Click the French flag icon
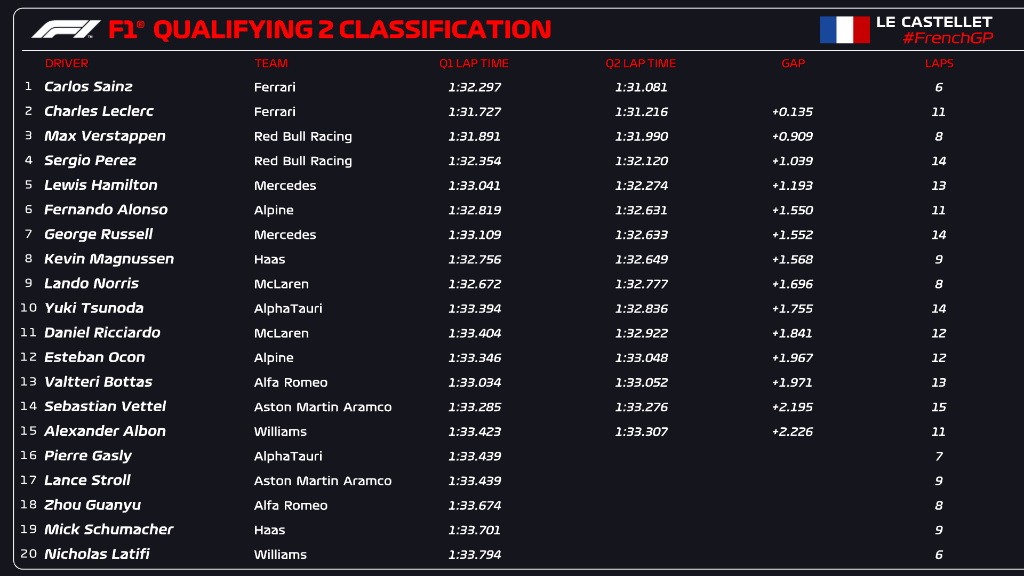 (x=844, y=30)
